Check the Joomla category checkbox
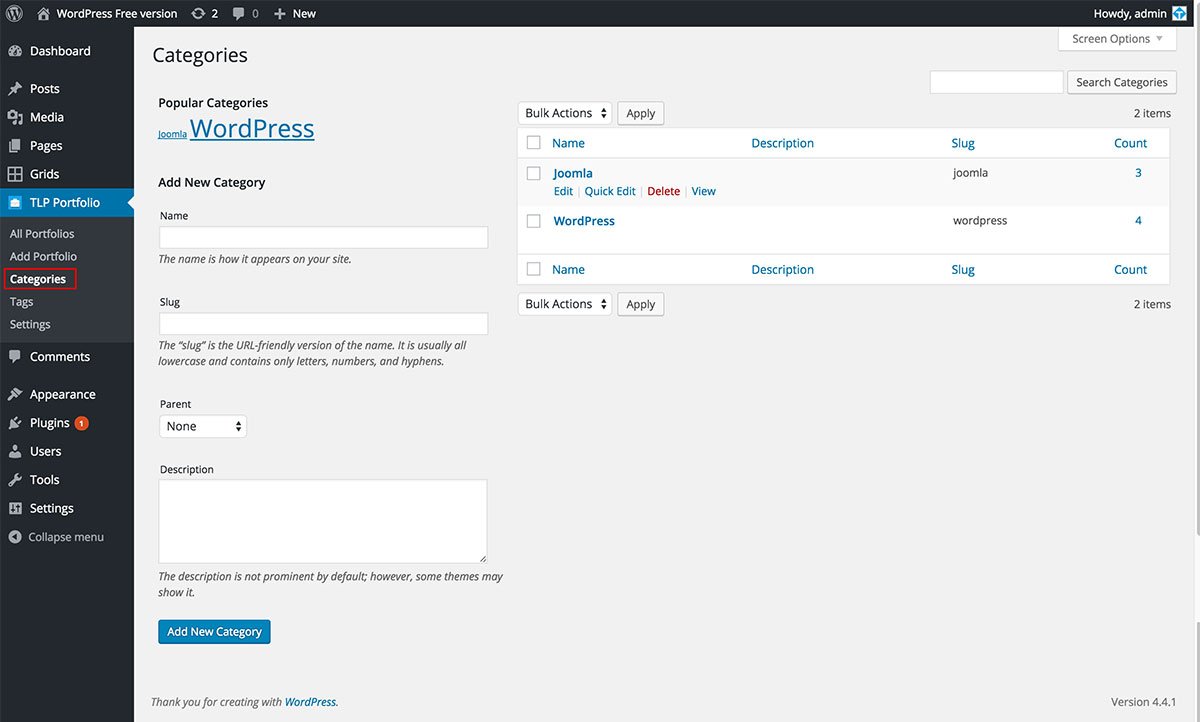The height and width of the screenshot is (722, 1200). [534, 173]
